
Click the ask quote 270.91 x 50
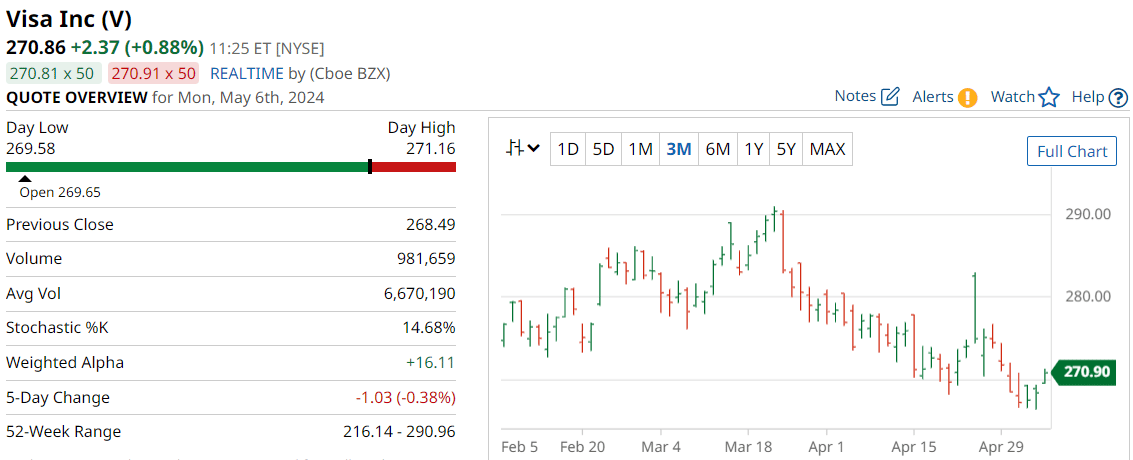[x=153, y=73]
